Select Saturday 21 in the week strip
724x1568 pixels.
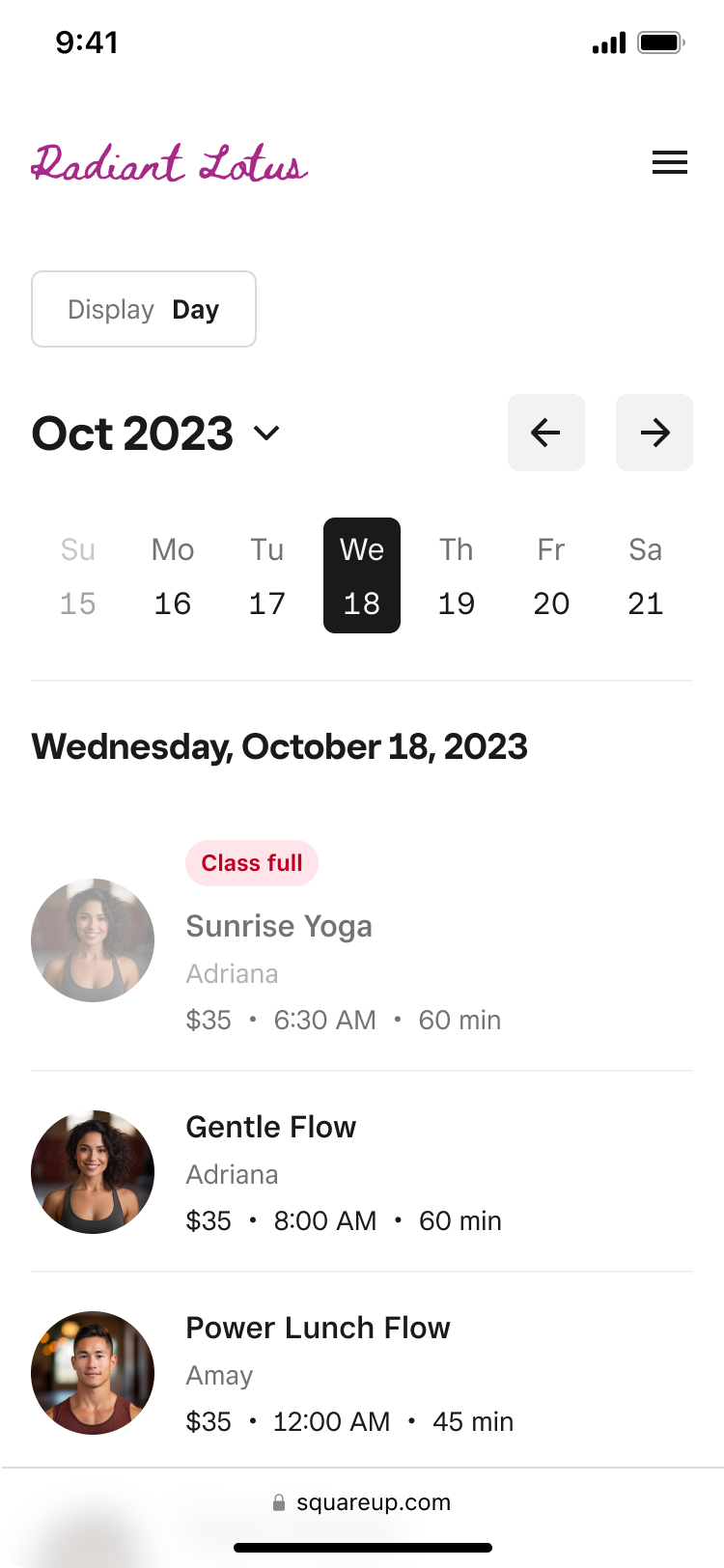(x=646, y=575)
